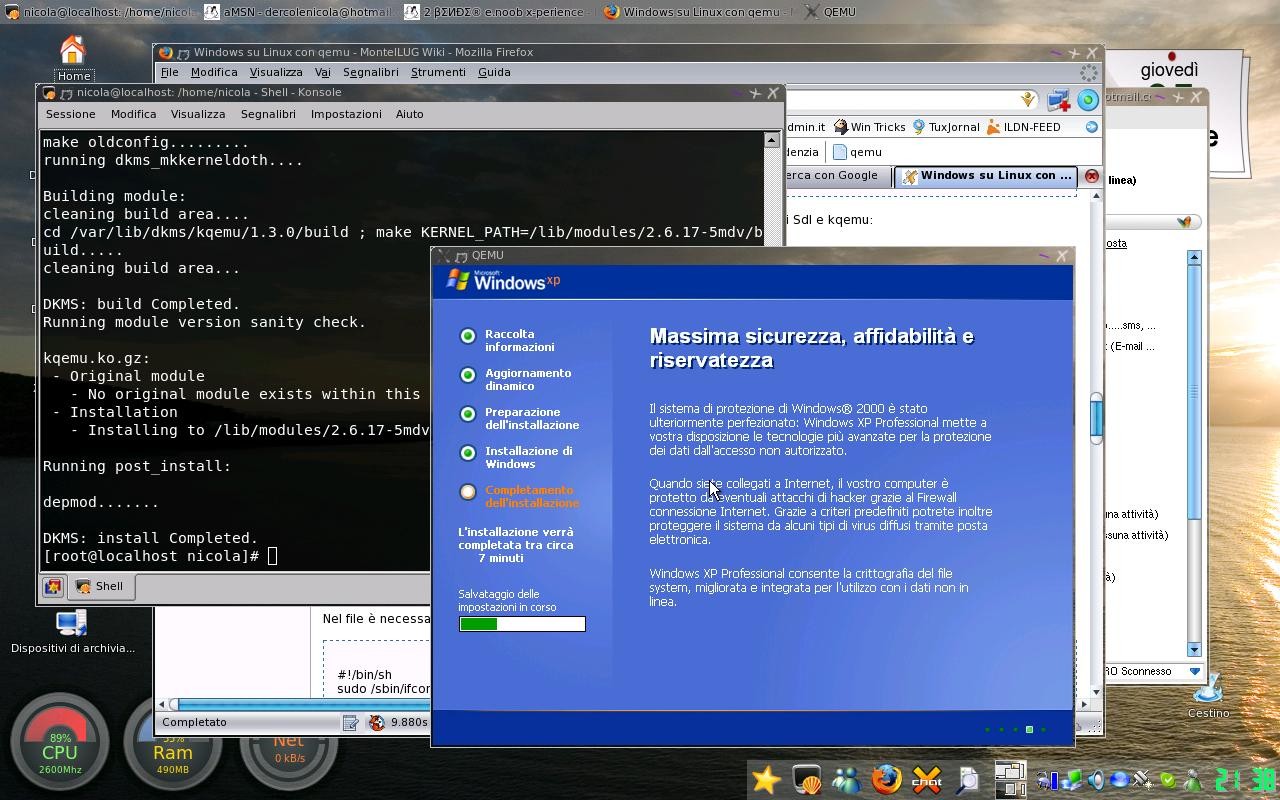Launch the terminal with shell icon in panel
Screen dimensions: 1280x800
[x=806, y=779]
